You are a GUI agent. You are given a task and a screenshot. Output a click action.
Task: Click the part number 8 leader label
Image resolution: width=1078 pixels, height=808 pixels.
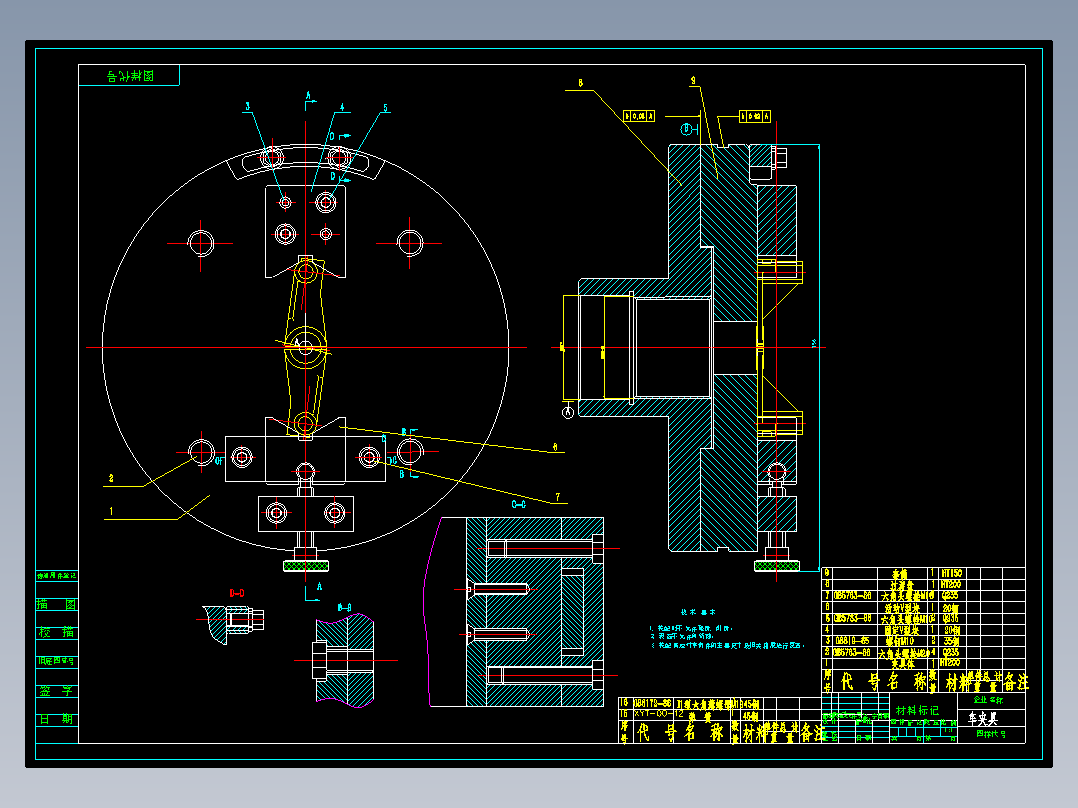580,83
